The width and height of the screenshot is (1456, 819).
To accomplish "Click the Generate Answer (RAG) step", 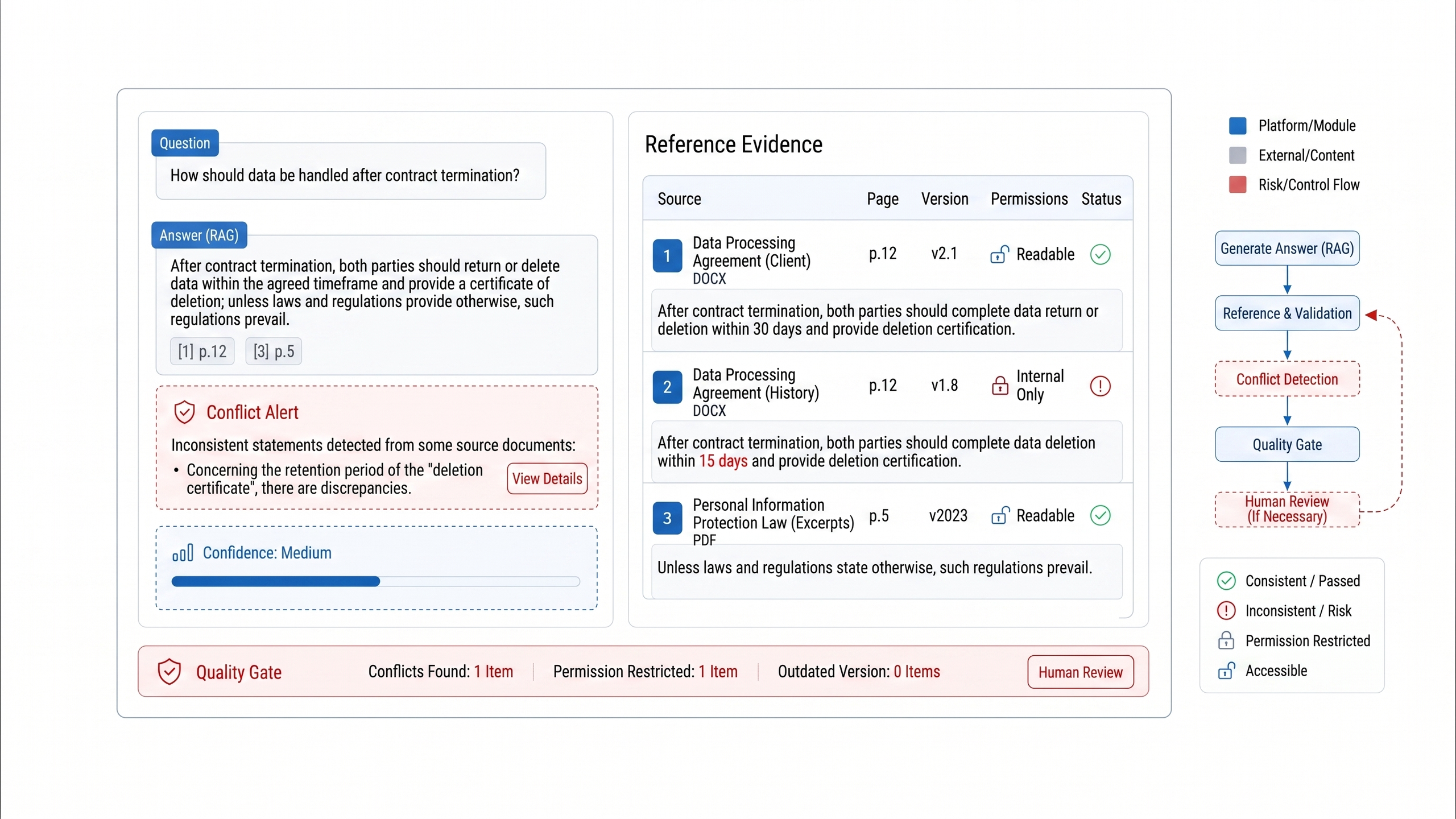I will 1287,249.
